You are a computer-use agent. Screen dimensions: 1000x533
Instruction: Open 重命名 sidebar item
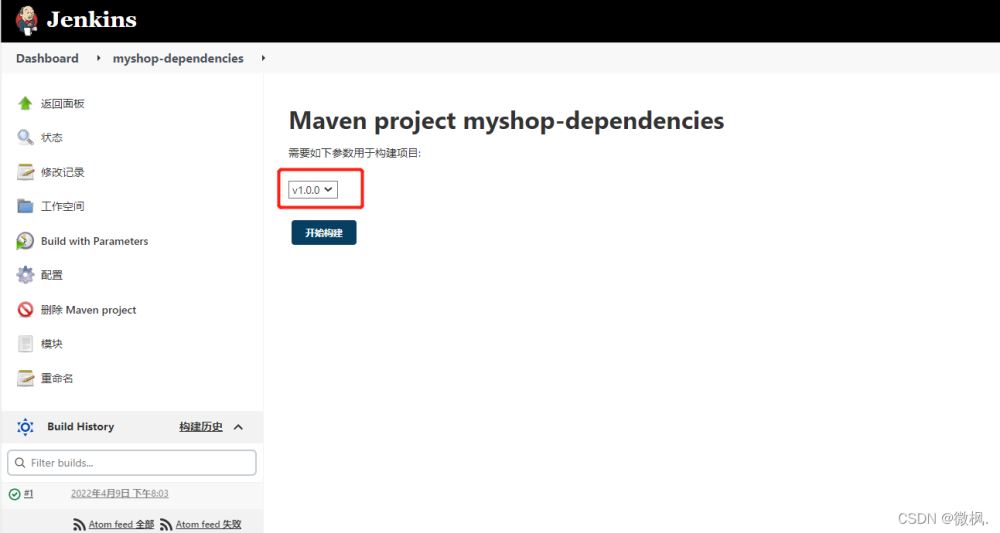tap(57, 378)
